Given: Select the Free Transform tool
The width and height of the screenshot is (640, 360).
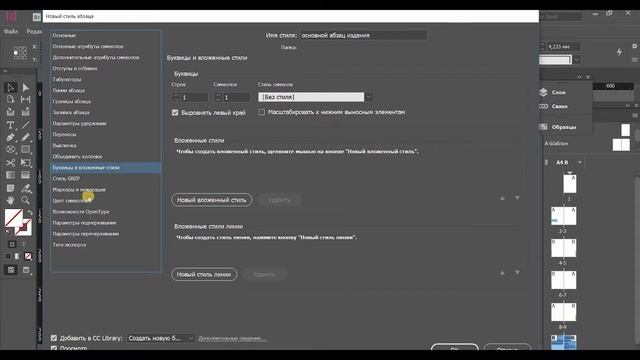Looking at the screenshot, I should click(x=25, y=163).
